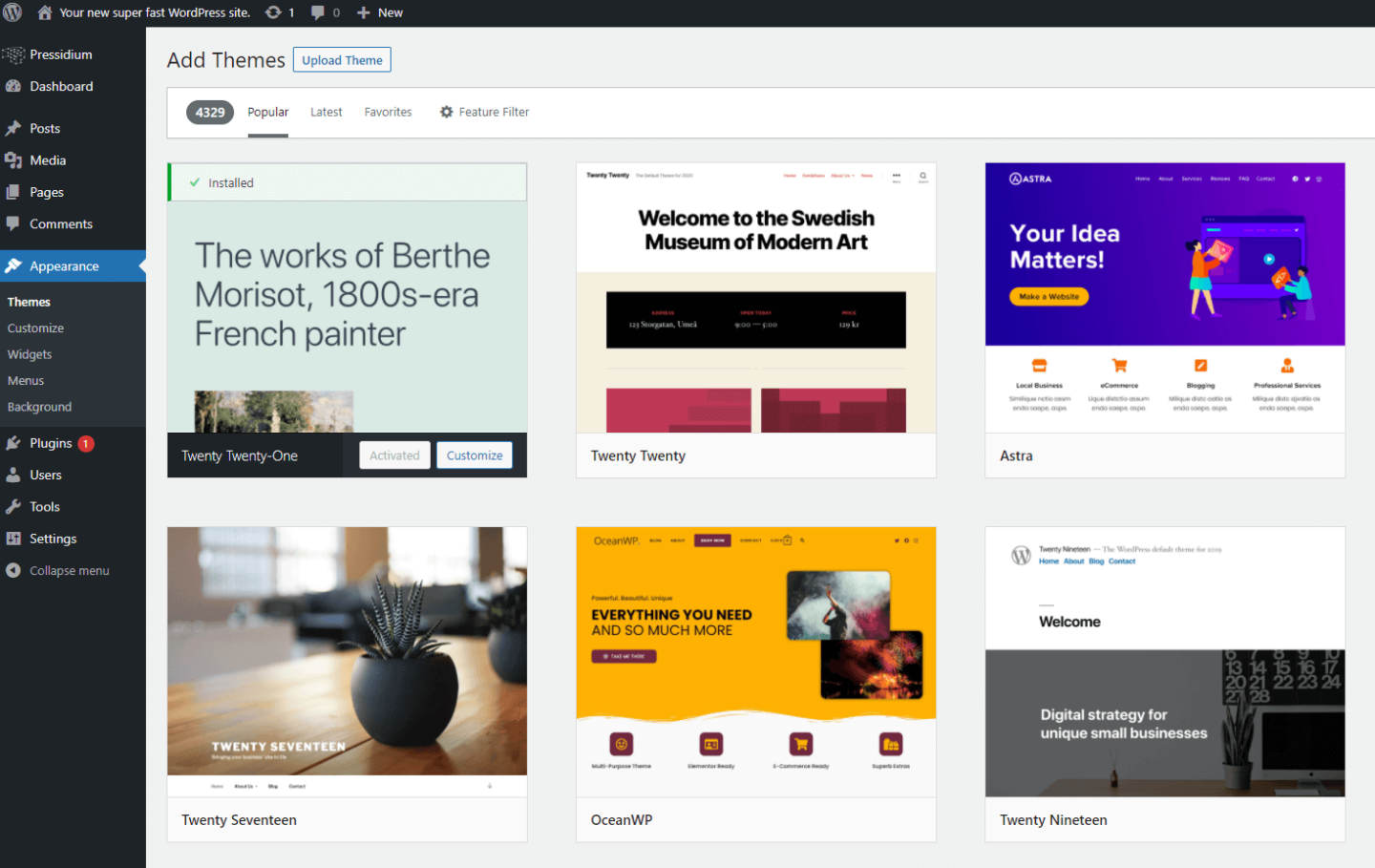The image size is (1375, 868).
Task: Open the updates circular arrows icon
Action: [x=273, y=12]
